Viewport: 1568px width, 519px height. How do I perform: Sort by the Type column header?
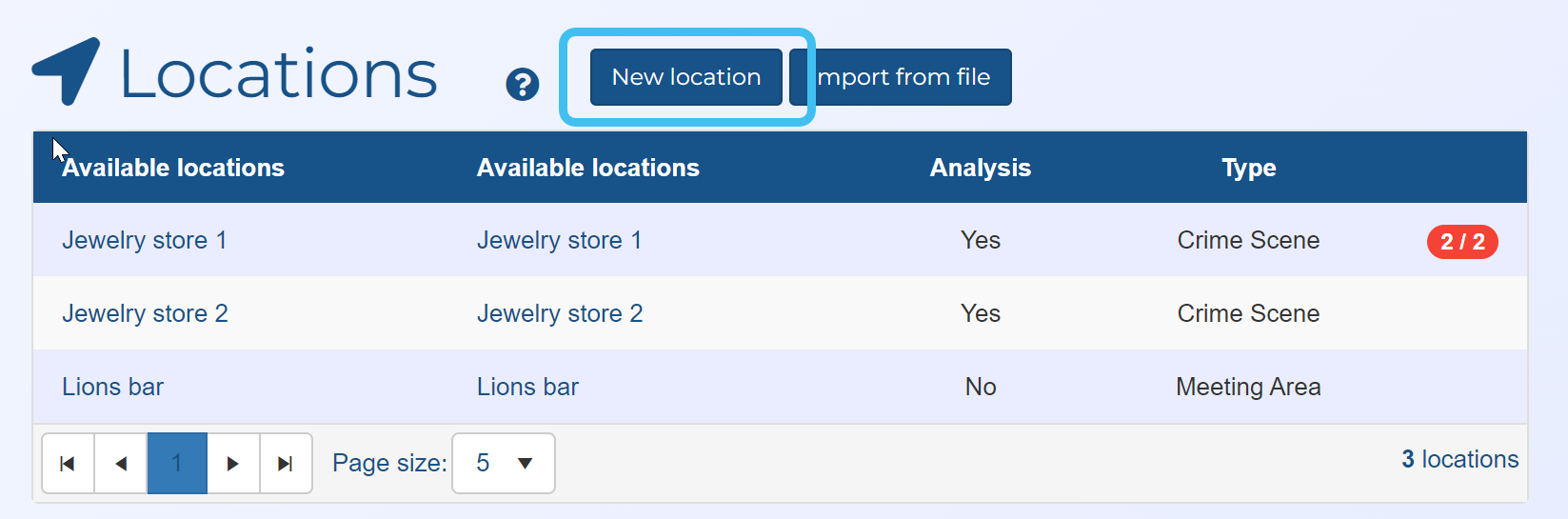pyautogui.click(x=1248, y=168)
